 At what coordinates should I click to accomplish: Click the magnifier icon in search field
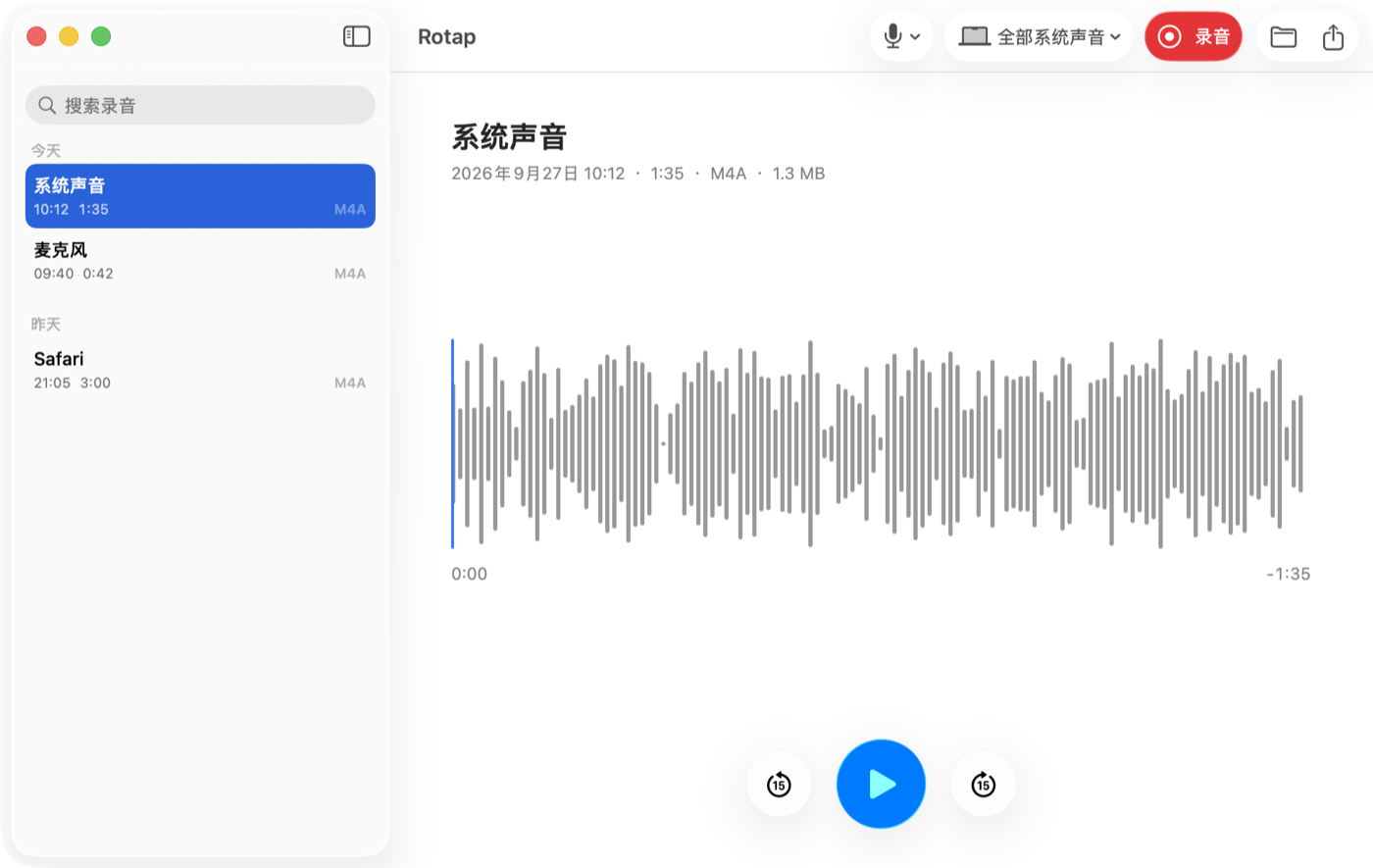pos(46,105)
